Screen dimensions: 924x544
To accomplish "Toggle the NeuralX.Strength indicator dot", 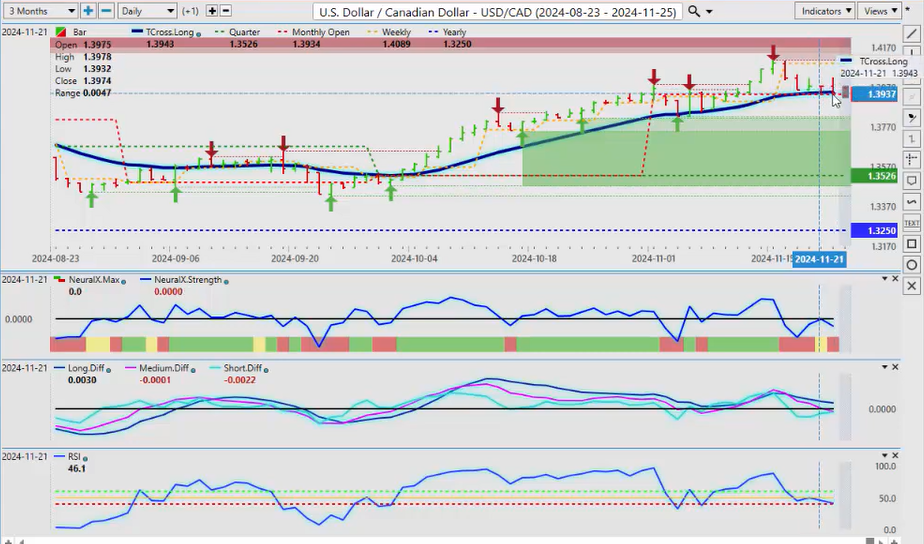I will (226, 280).
